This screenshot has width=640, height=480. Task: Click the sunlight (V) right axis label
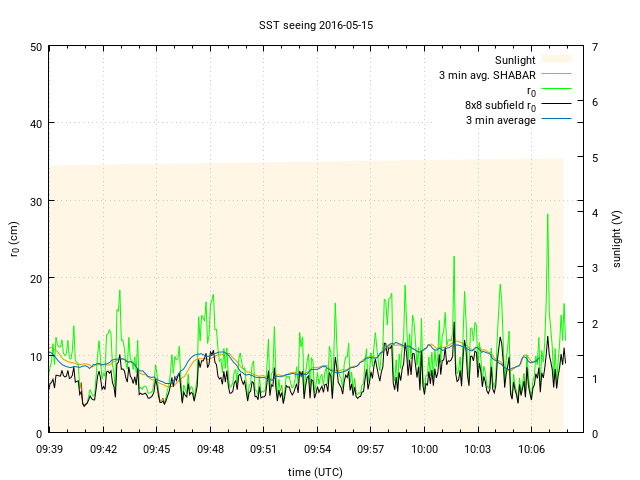pos(618,240)
